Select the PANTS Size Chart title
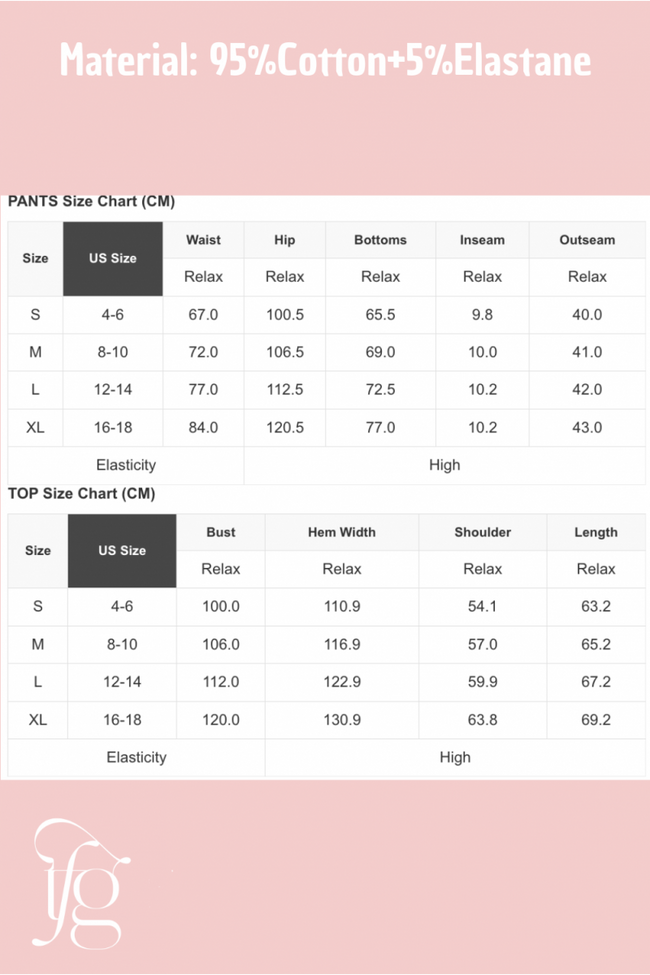 91,201
